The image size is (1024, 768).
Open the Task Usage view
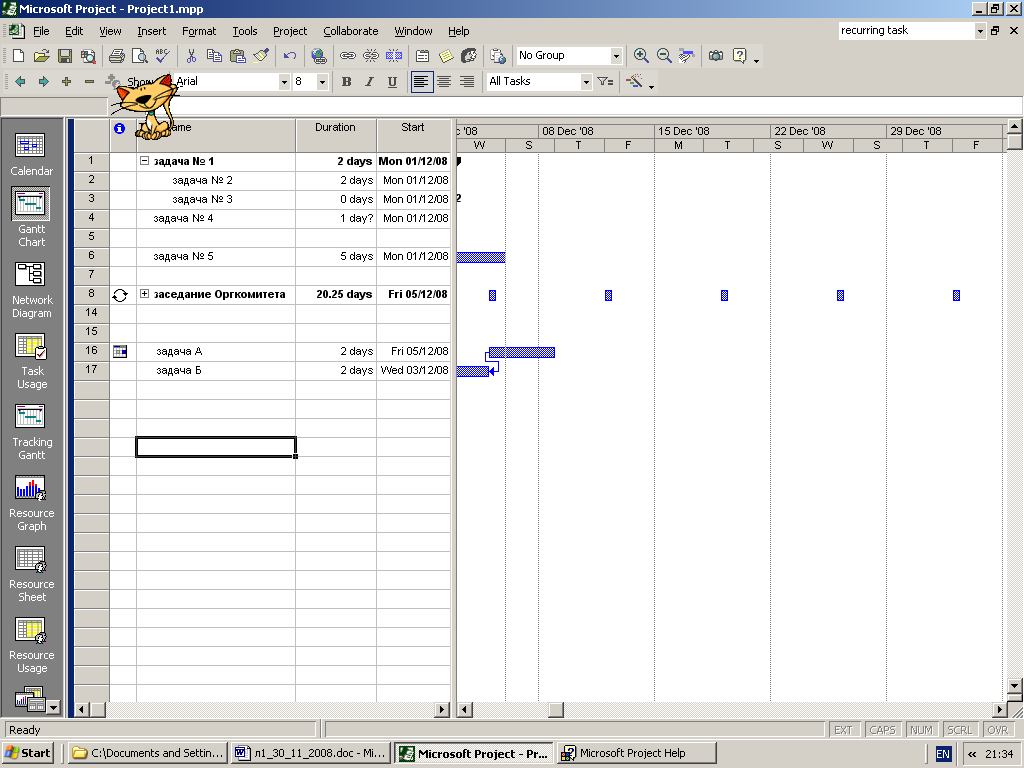tap(31, 360)
